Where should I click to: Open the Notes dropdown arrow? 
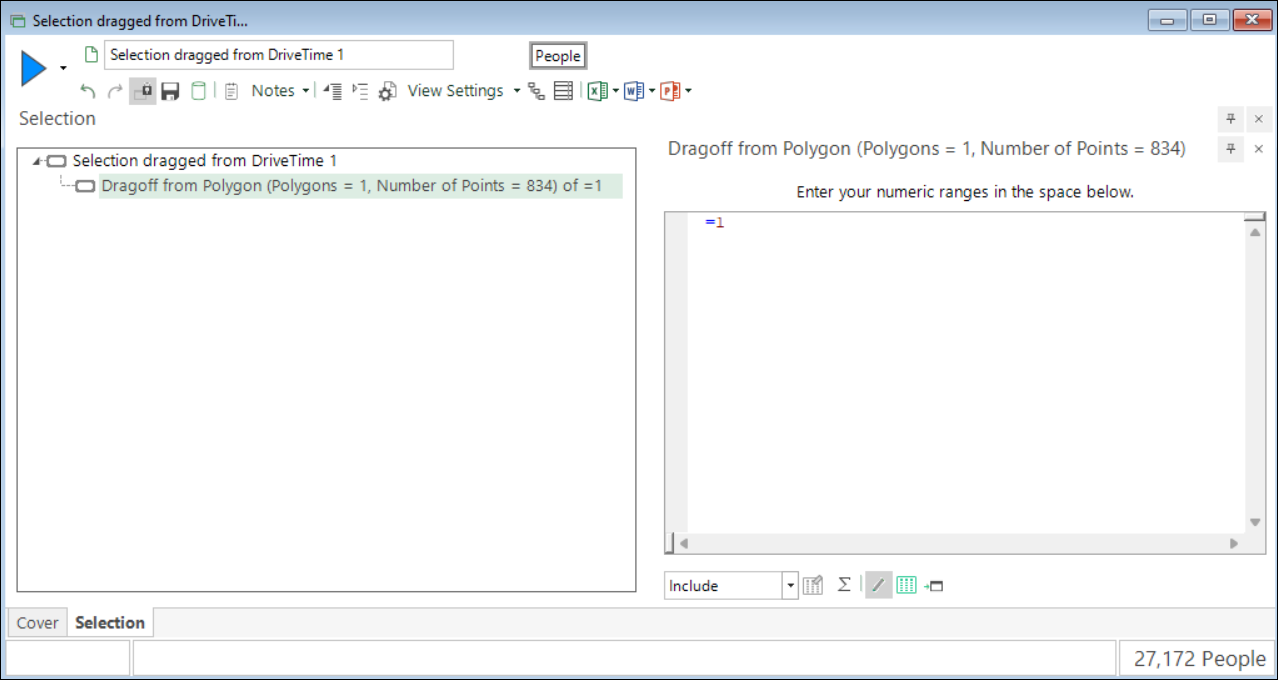point(305,91)
